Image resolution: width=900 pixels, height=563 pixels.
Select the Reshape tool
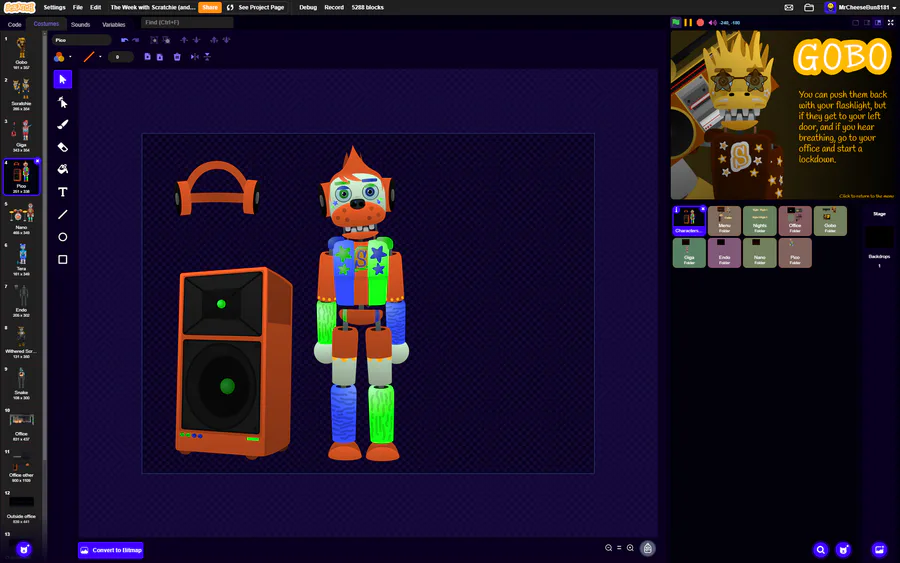[x=63, y=102]
